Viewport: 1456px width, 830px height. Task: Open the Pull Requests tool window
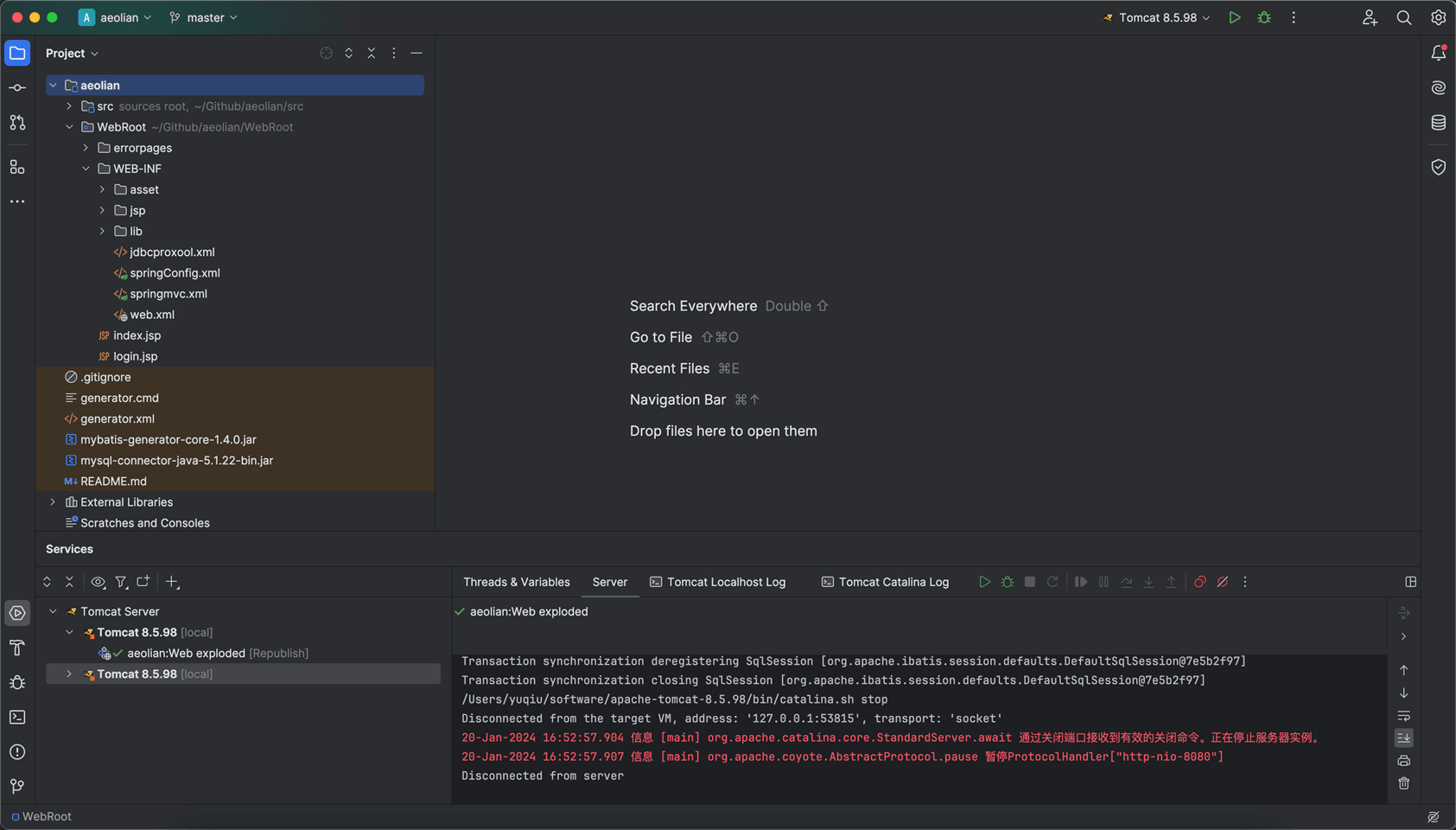(17, 123)
